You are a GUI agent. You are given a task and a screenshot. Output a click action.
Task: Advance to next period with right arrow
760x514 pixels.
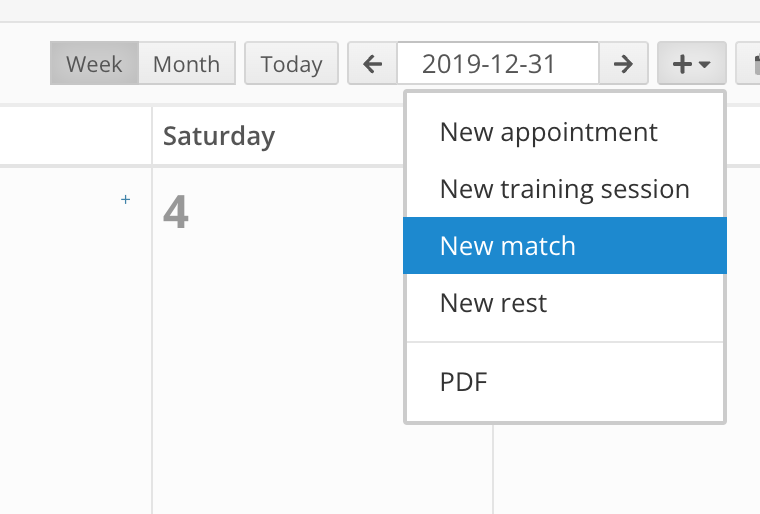[x=623, y=64]
